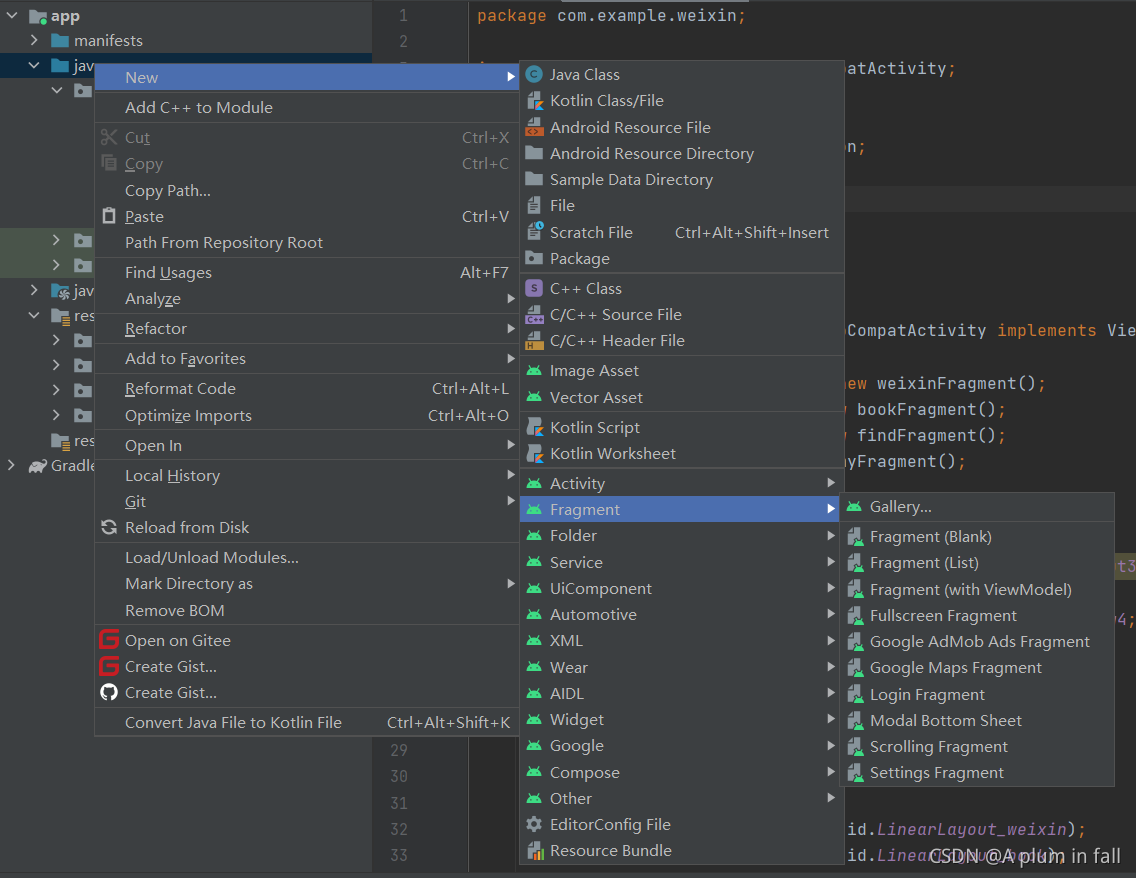This screenshot has height=878, width=1136.
Task: Choose Scrolling Fragment template
Action: pos(977,747)
